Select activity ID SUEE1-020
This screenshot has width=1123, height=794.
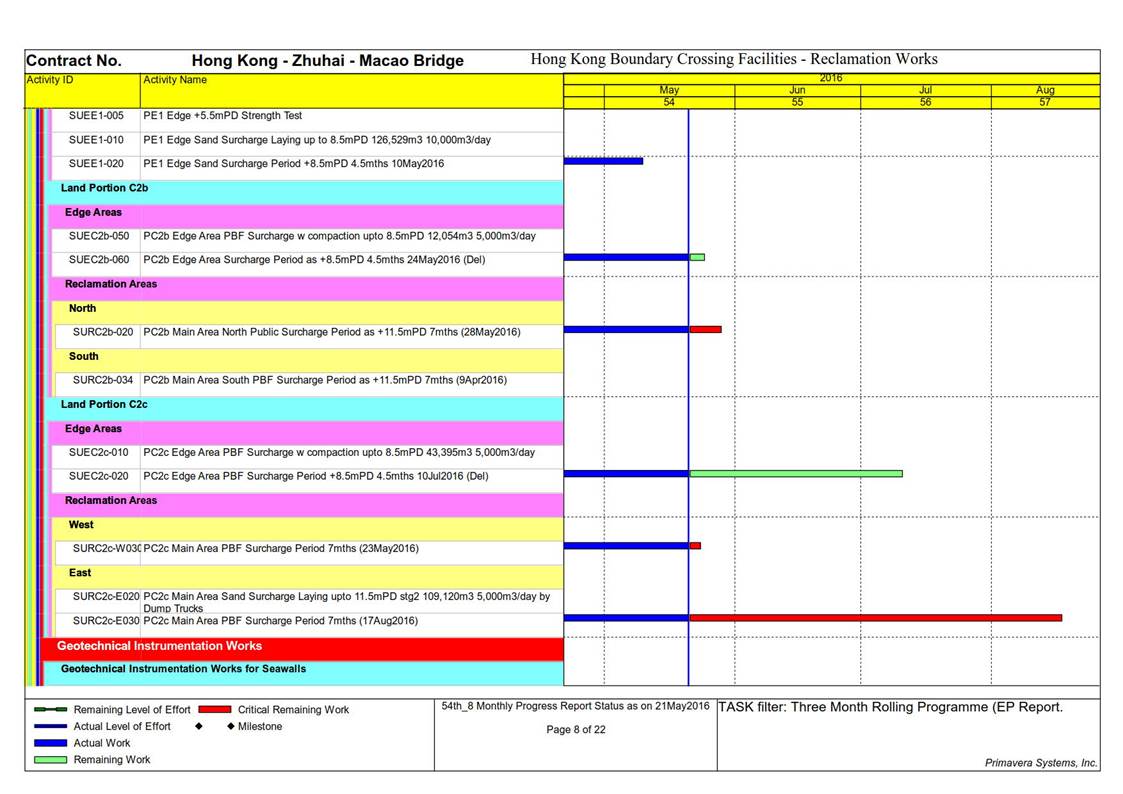[x=96, y=163]
